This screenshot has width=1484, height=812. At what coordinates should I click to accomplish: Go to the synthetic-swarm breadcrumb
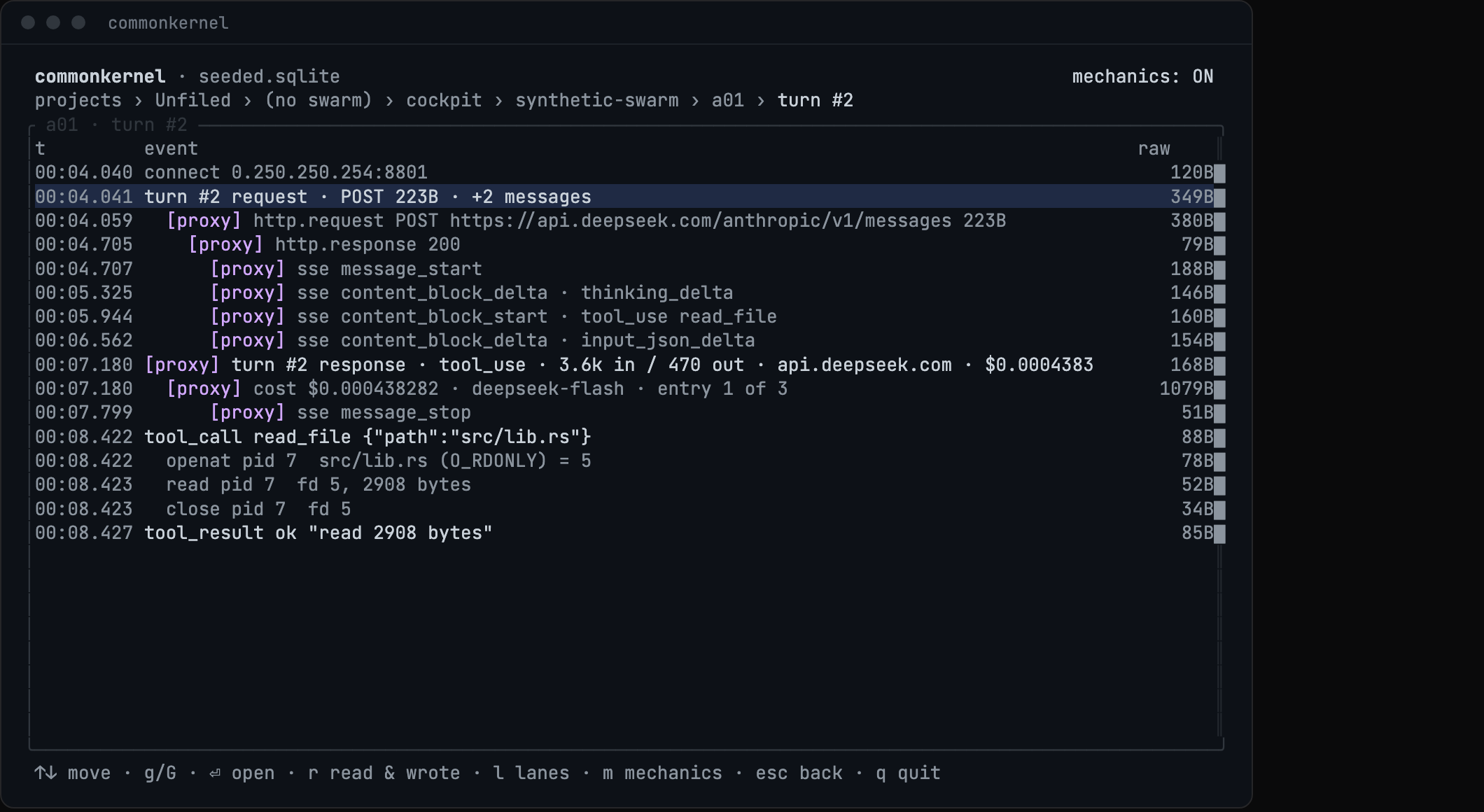coord(596,100)
